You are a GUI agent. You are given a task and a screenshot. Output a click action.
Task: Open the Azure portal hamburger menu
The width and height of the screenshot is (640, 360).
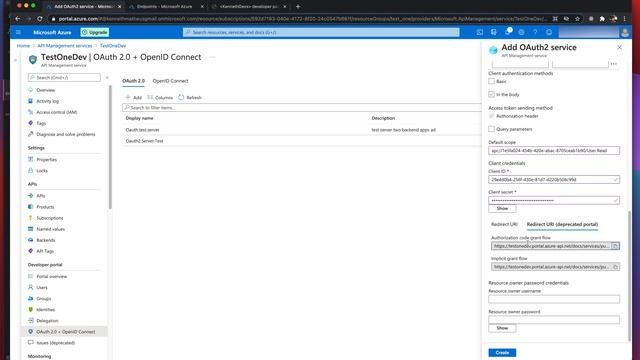pyautogui.click(x=18, y=32)
